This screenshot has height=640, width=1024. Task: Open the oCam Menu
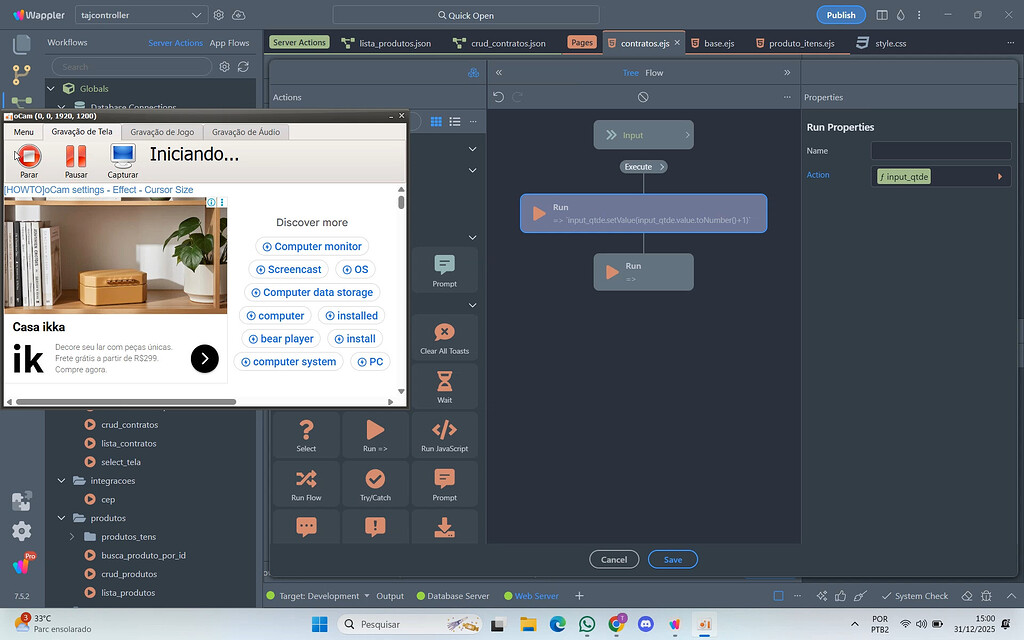[x=24, y=132]
